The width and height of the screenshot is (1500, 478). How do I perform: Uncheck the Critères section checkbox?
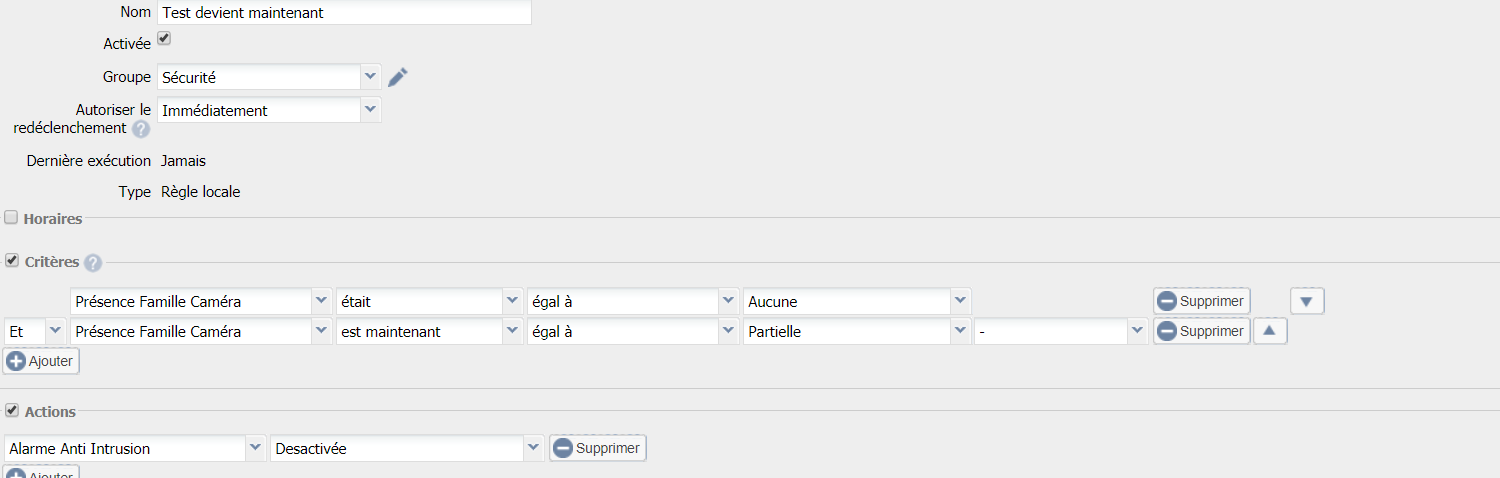pos(11,260)
